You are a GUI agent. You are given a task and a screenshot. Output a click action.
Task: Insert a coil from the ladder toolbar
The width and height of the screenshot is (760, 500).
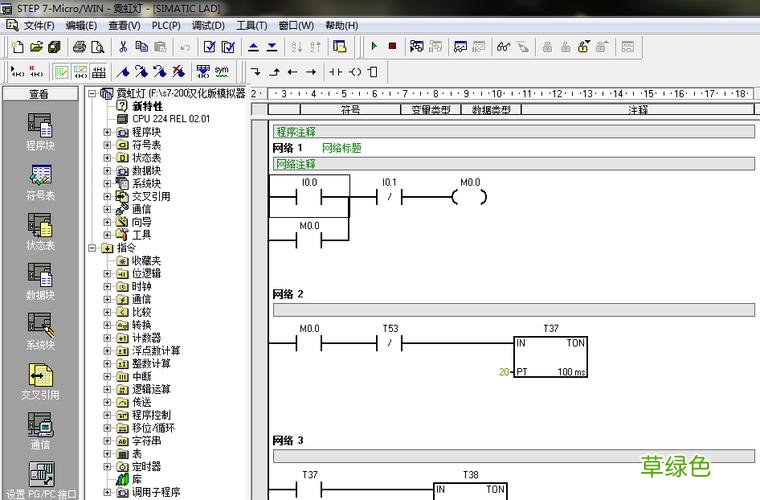pos(355,72)
